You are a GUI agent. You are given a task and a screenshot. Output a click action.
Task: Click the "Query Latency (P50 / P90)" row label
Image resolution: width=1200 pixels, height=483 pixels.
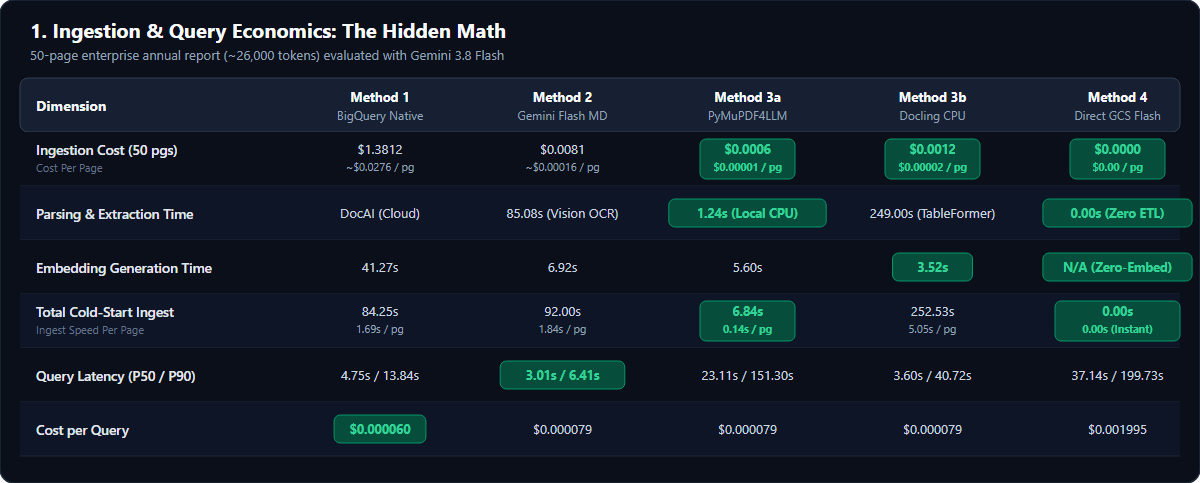[x=118, y=376]
